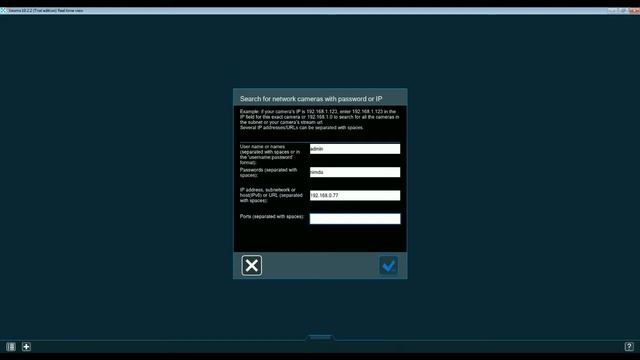Expand the bottom center panel handle
The image size is (640, 360).
coord(320,337)
